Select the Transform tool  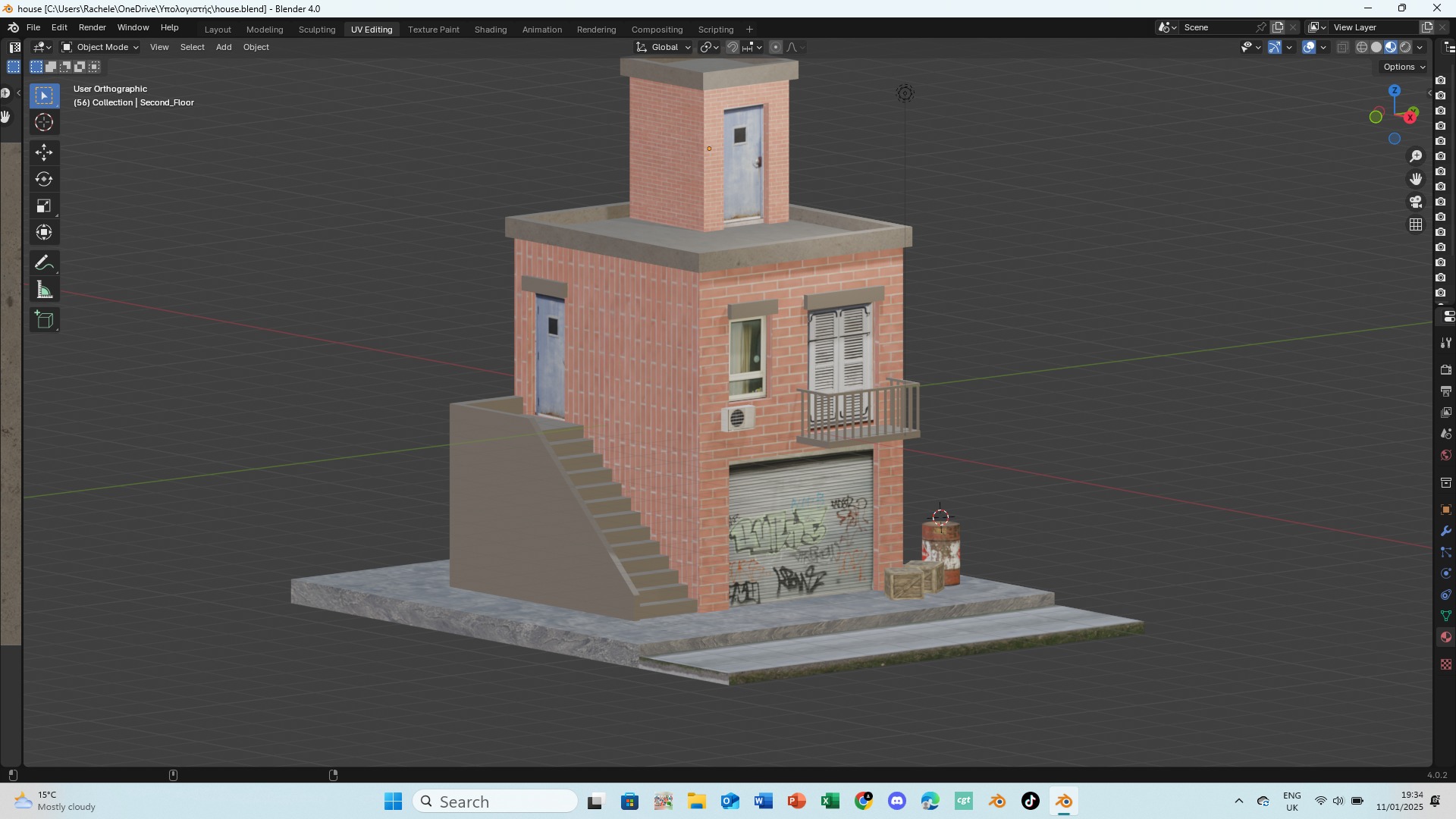[44, 232]
